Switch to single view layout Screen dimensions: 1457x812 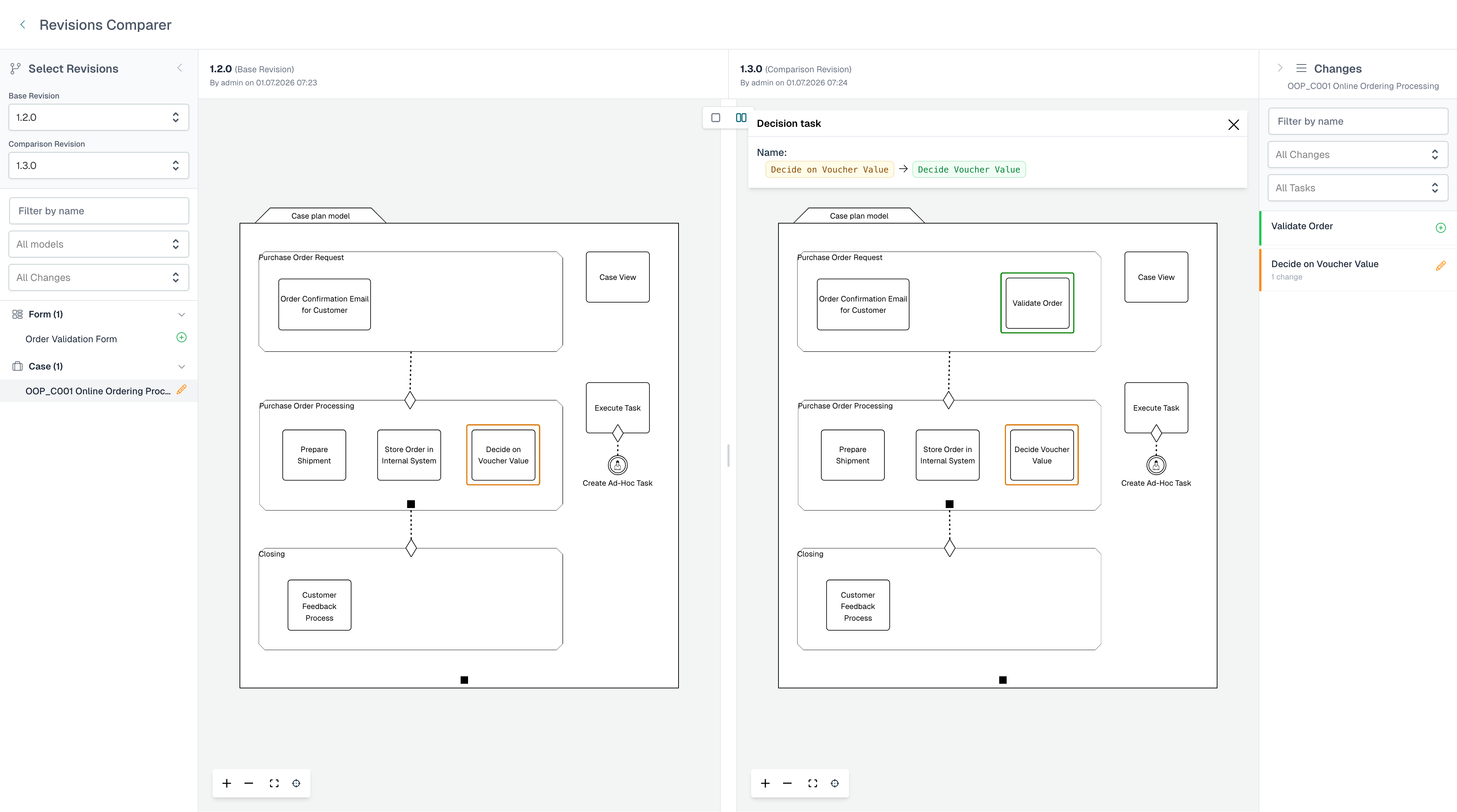[715, 118]
